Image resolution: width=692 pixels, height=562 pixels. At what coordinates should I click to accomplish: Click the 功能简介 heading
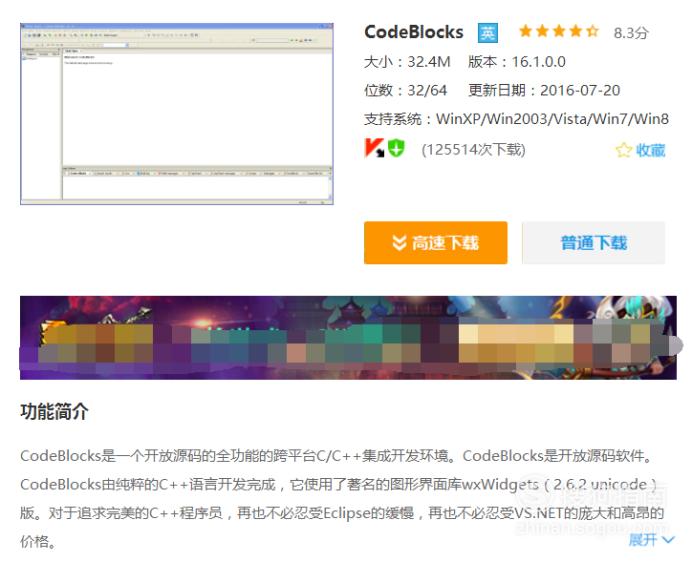pos(54,411)
